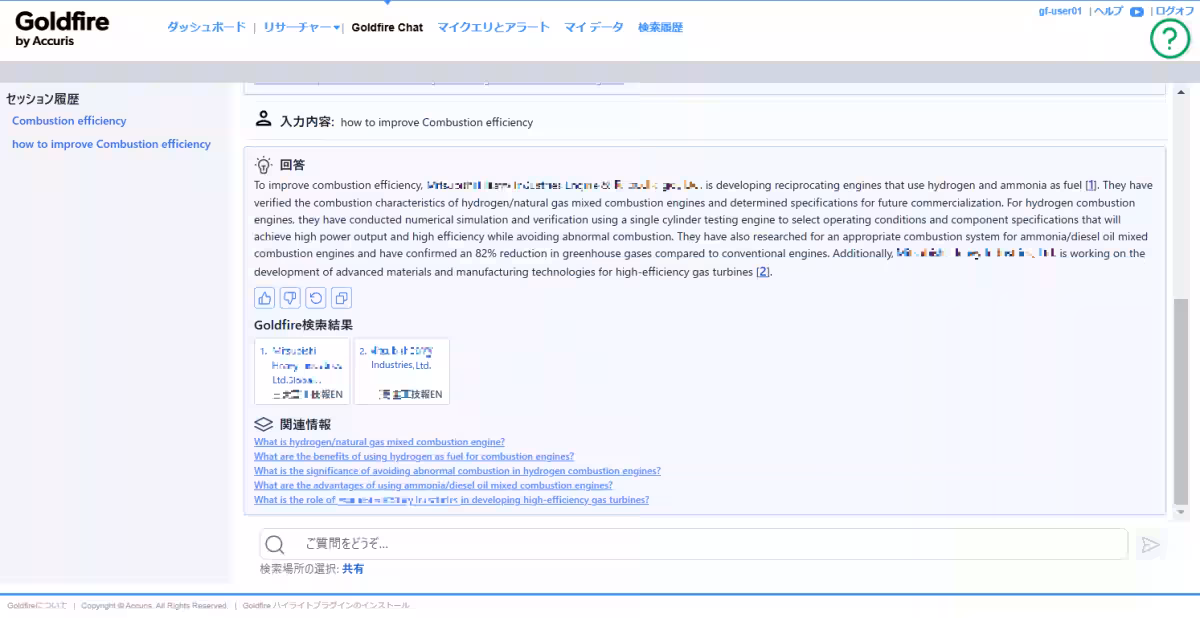Select the Combustion efficiency session in the sidebar
Viewport: 1200px width, 618px height.
click(x=69, y=120)
